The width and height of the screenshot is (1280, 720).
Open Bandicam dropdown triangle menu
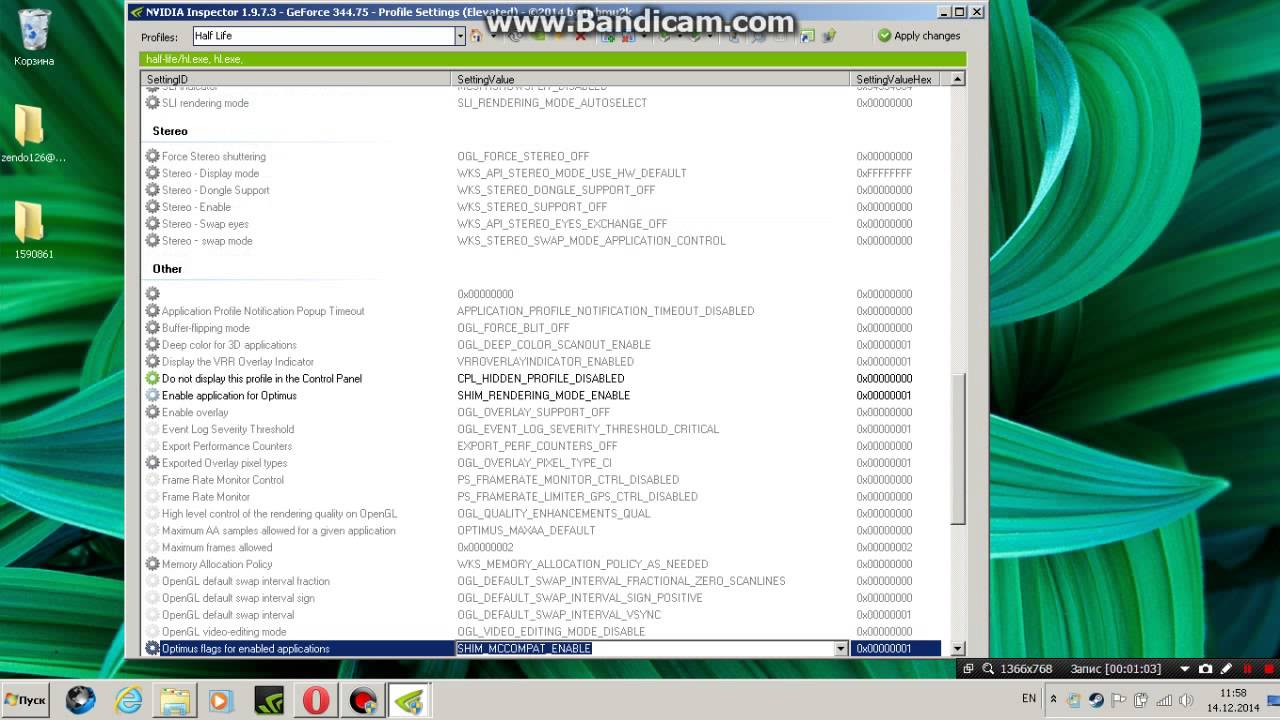point(1185,669)
